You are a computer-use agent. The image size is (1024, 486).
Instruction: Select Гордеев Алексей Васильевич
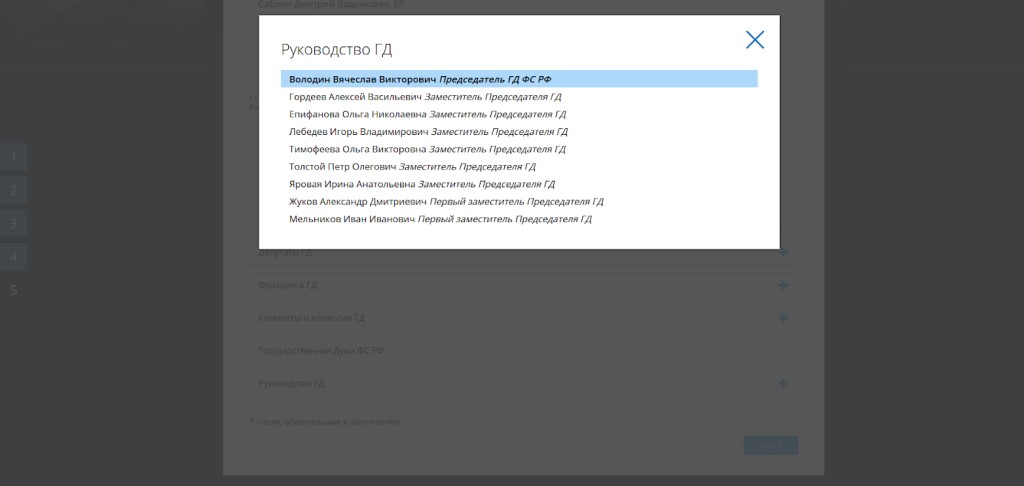click(519, 97)
